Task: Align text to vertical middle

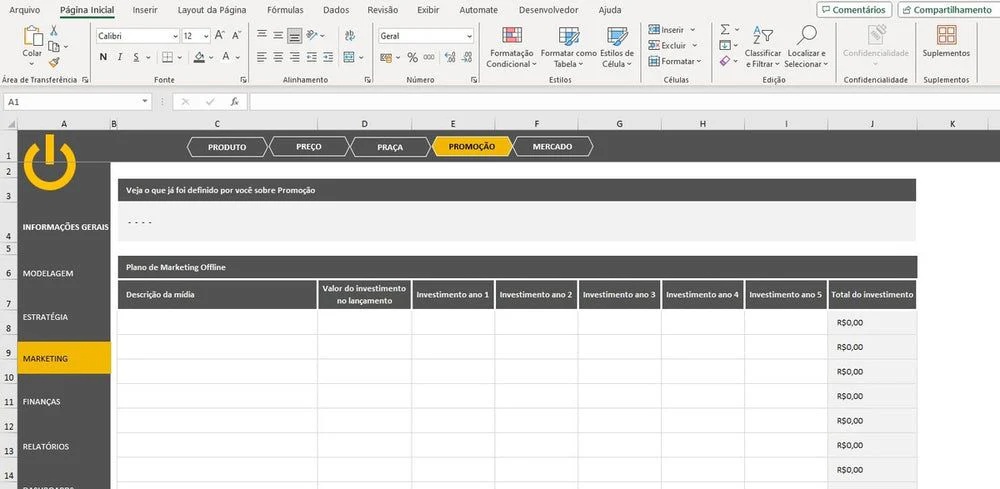Action: point(278,35)
